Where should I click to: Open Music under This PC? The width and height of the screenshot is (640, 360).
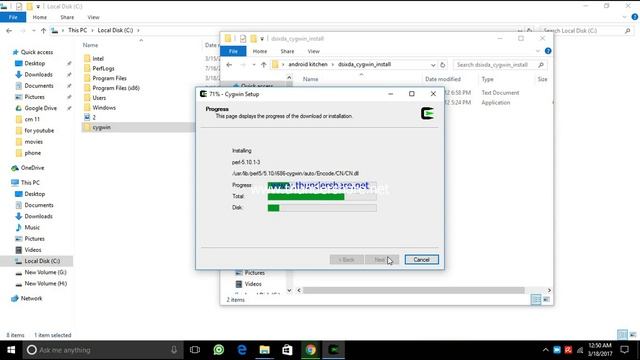32,227
